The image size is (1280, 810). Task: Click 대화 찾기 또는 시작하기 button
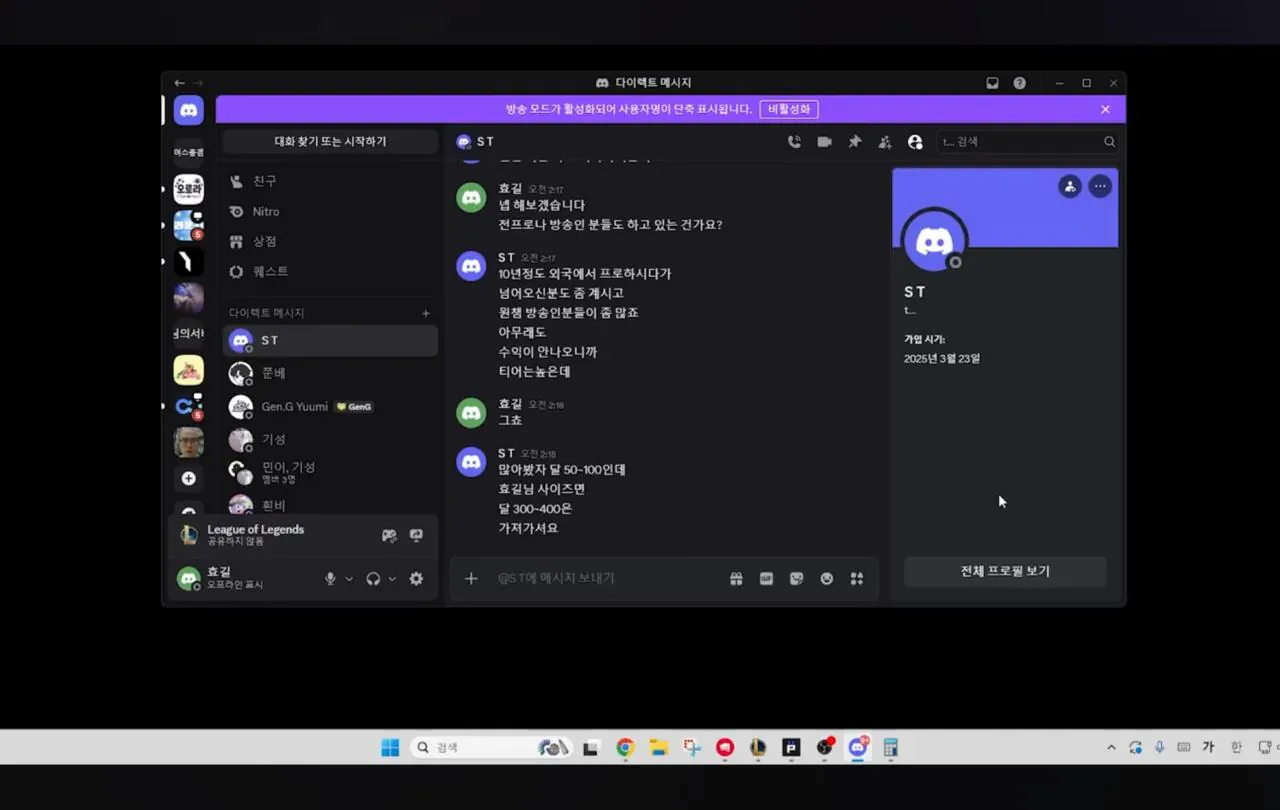tap(330, 141)
